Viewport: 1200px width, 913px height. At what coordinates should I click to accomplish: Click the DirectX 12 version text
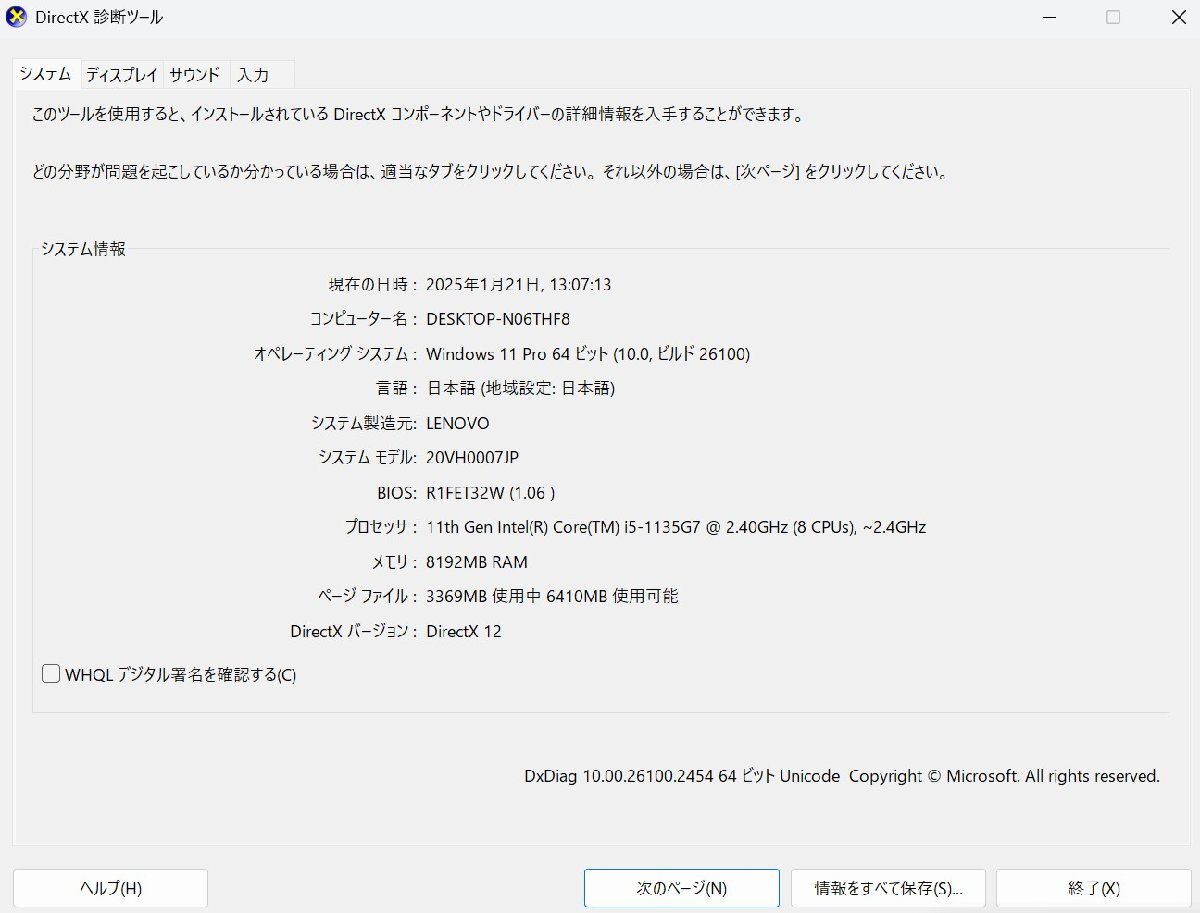464,631
